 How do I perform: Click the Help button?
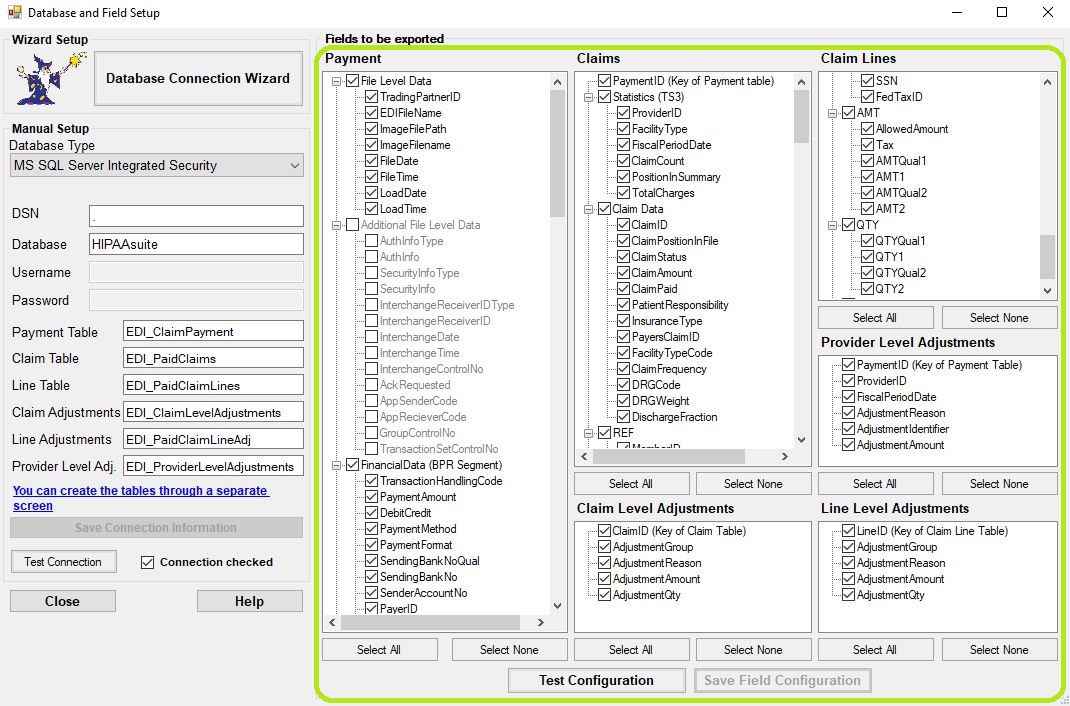[x=250, y=601]
